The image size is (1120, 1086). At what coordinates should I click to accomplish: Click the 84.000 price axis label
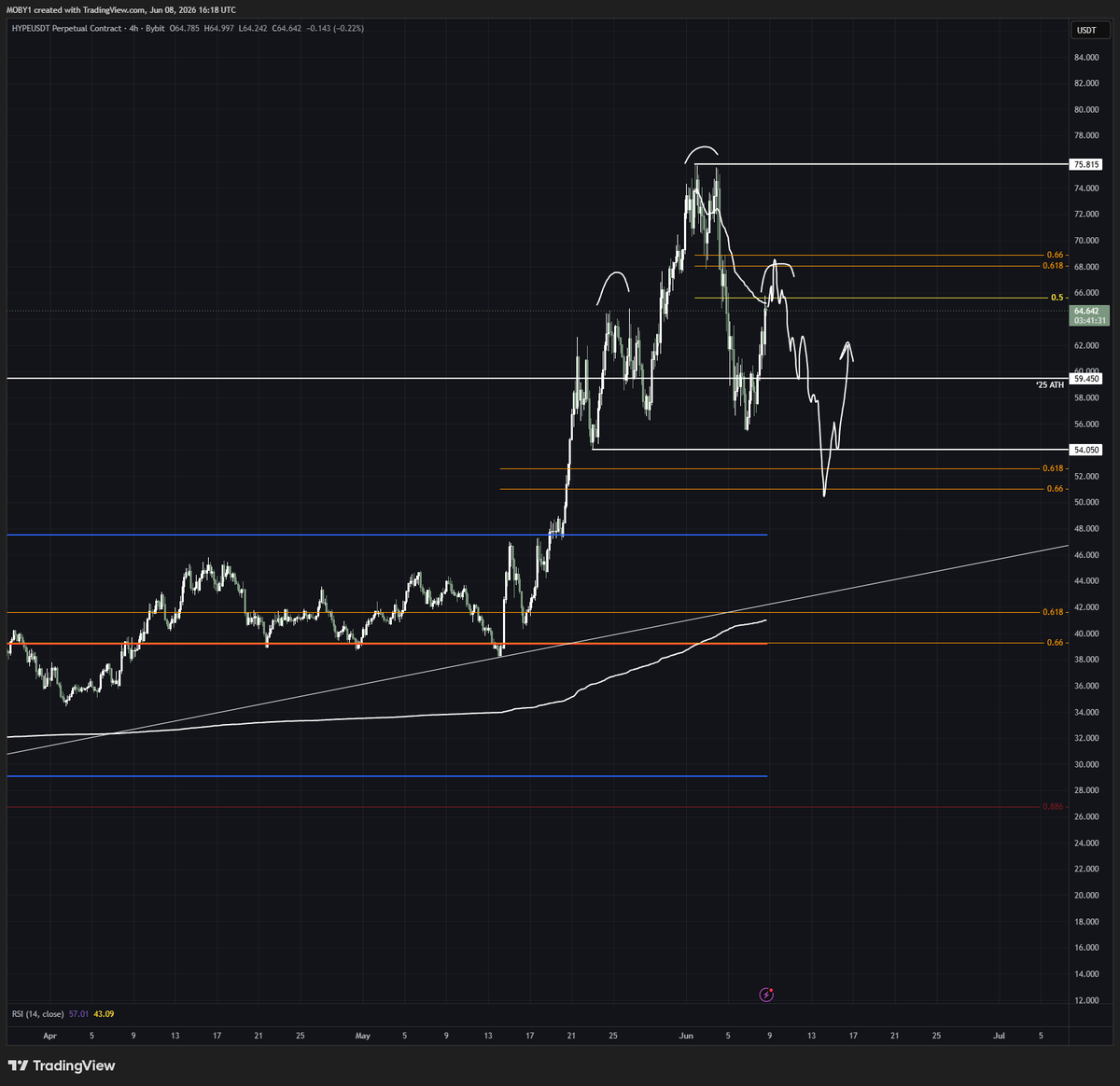(x=1086, y=58)
